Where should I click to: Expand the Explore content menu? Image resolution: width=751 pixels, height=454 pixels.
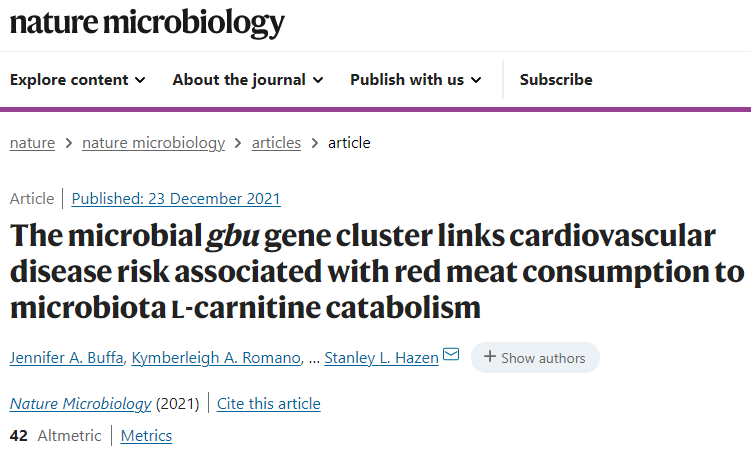point(78,79)
